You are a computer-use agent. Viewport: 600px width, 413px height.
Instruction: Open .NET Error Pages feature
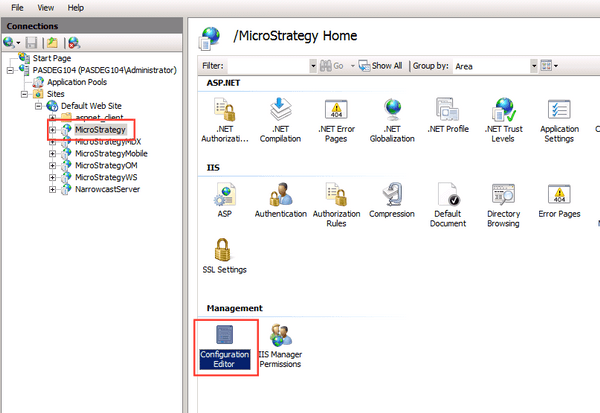(336, 120)
